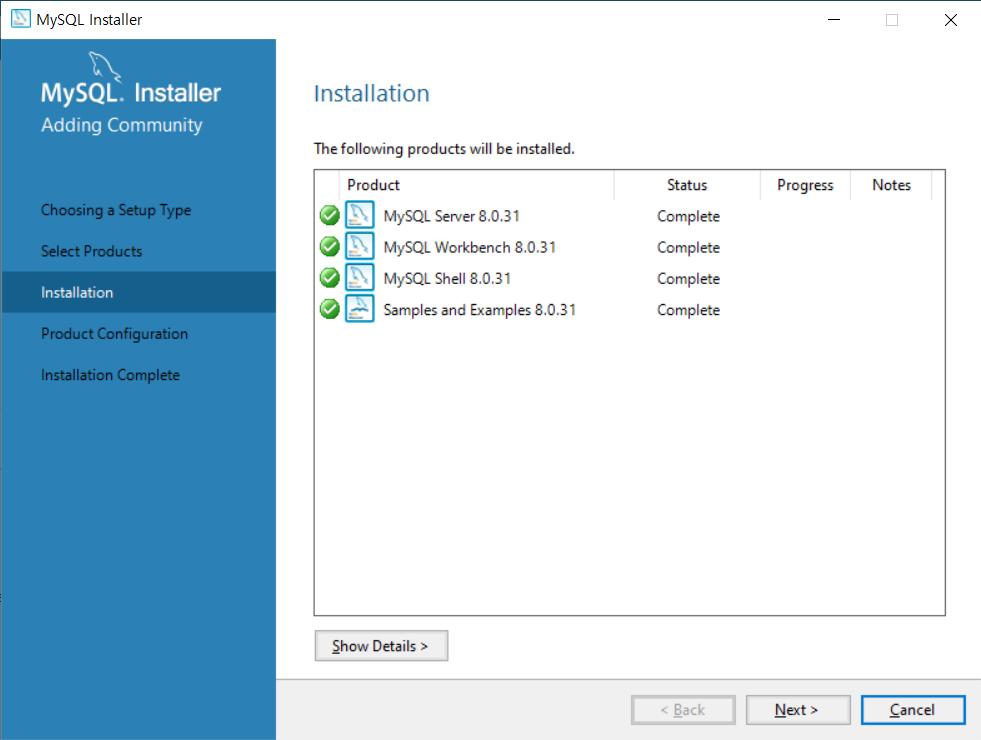The width and height of the screenshot is (981, 740).
Task: Click the MySQL Server 8.0.31 product icon
Action: 360,215
